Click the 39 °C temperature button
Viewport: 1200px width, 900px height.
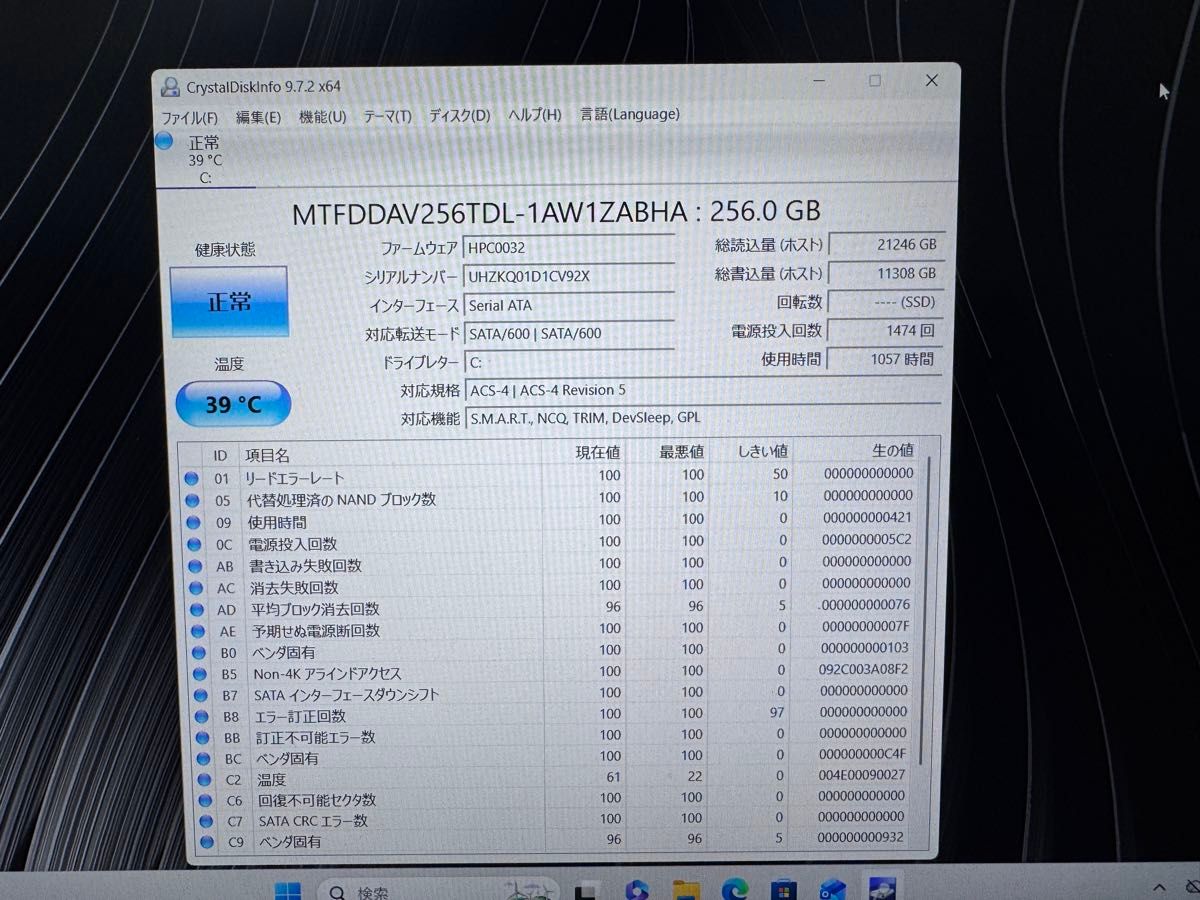[233, 404]
